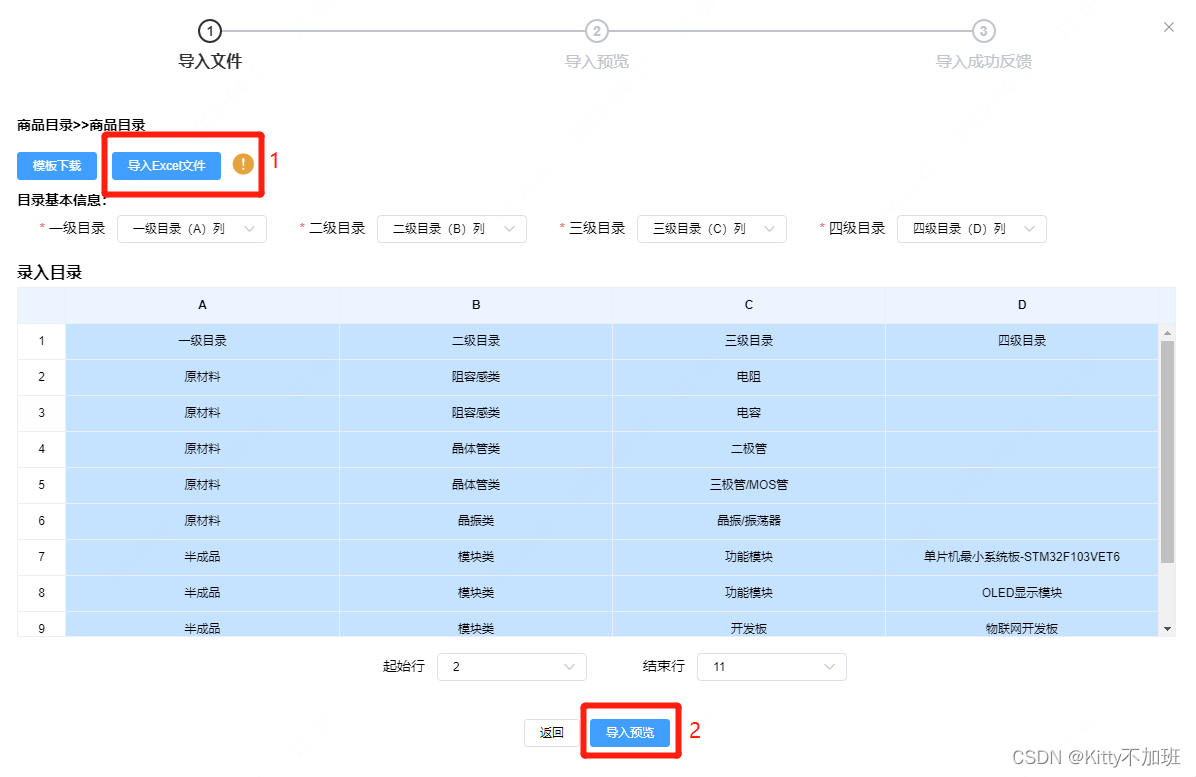Click row number 1

(x=41, y=341)
